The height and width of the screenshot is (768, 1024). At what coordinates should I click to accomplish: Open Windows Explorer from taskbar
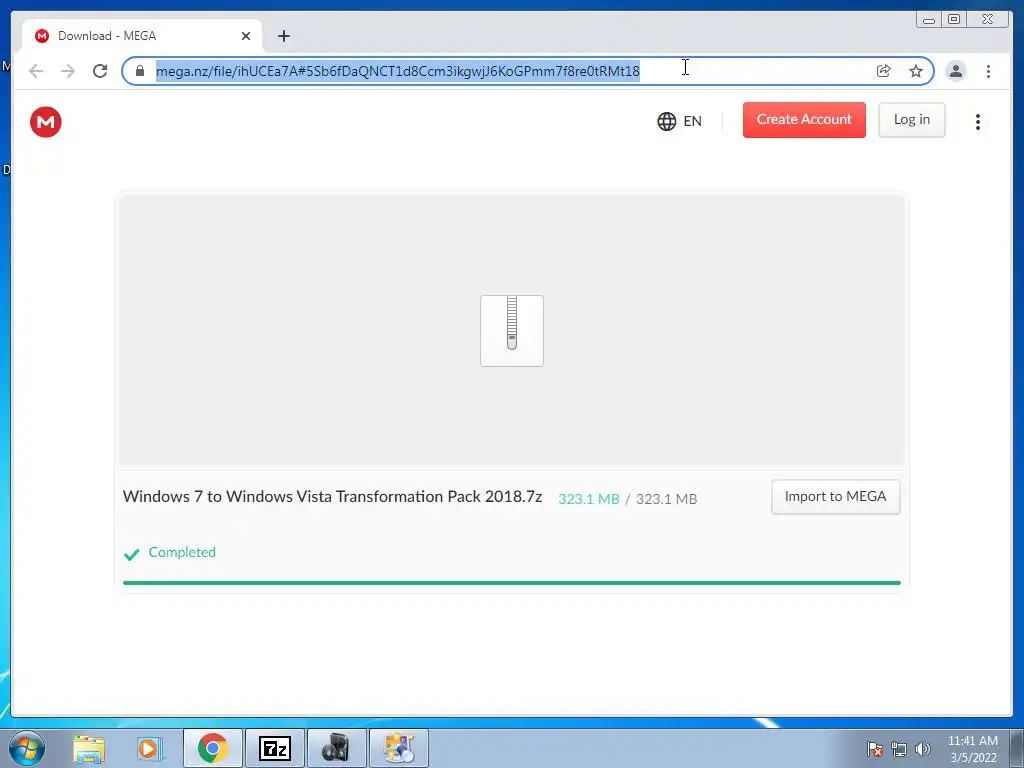click(x=89, y=748)
